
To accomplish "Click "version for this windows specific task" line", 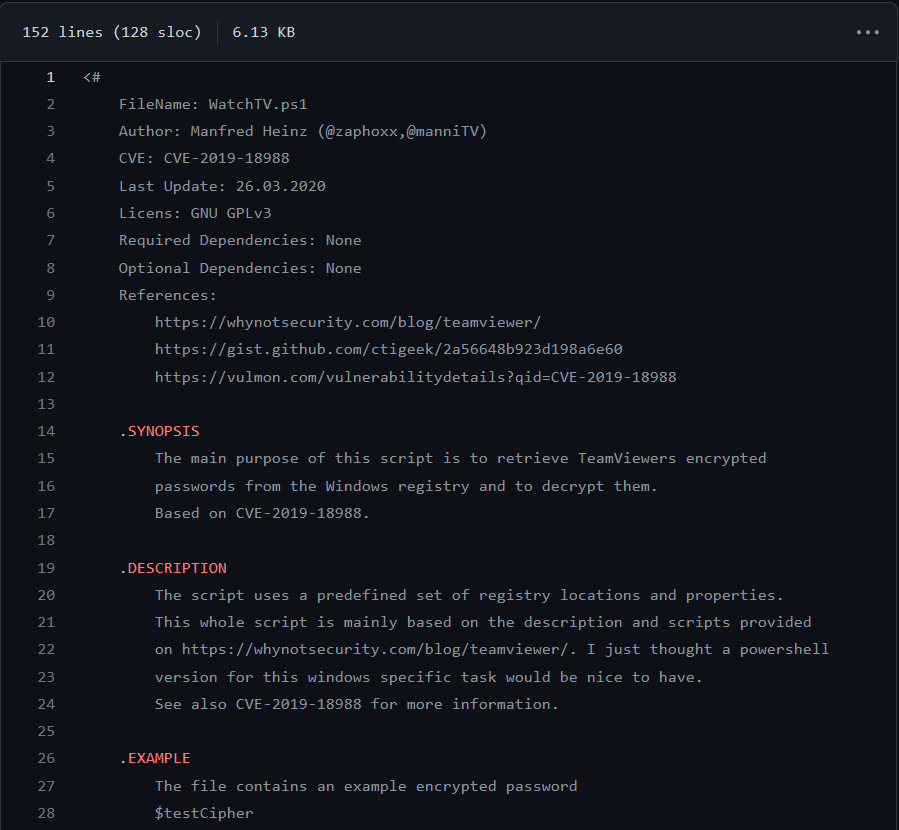I will (x=429, y=678).
